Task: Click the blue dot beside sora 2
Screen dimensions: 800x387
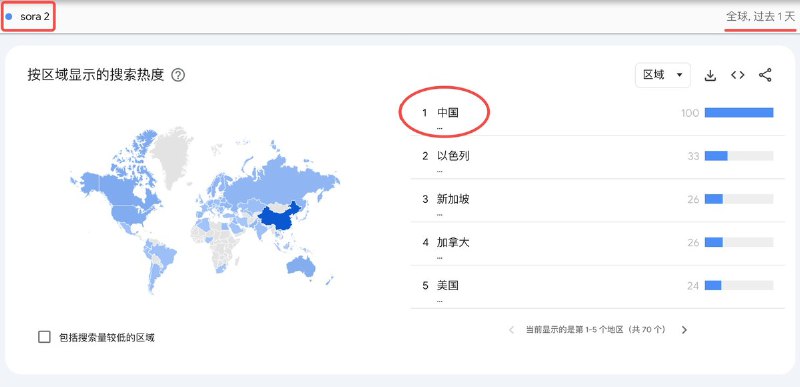Action: [9, 17]
